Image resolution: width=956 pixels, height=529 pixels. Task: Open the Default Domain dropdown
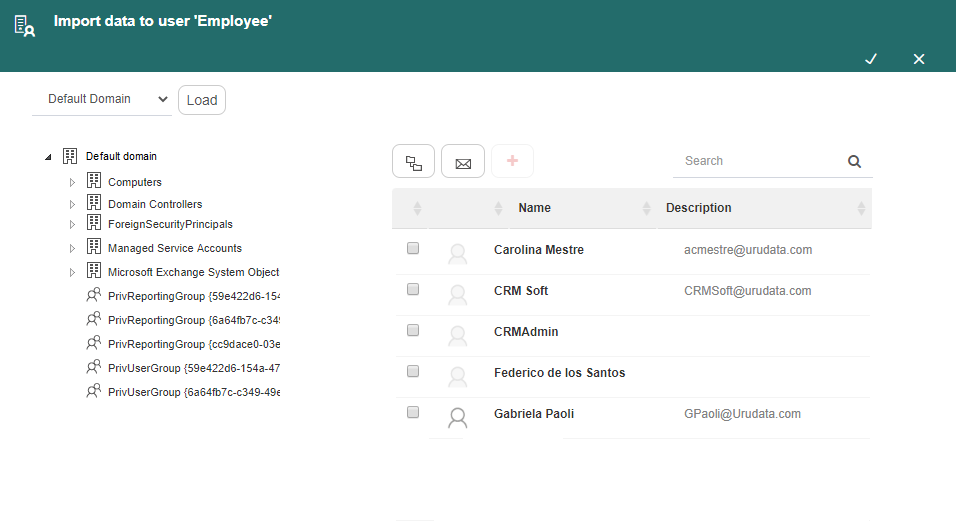coord(102,99)
